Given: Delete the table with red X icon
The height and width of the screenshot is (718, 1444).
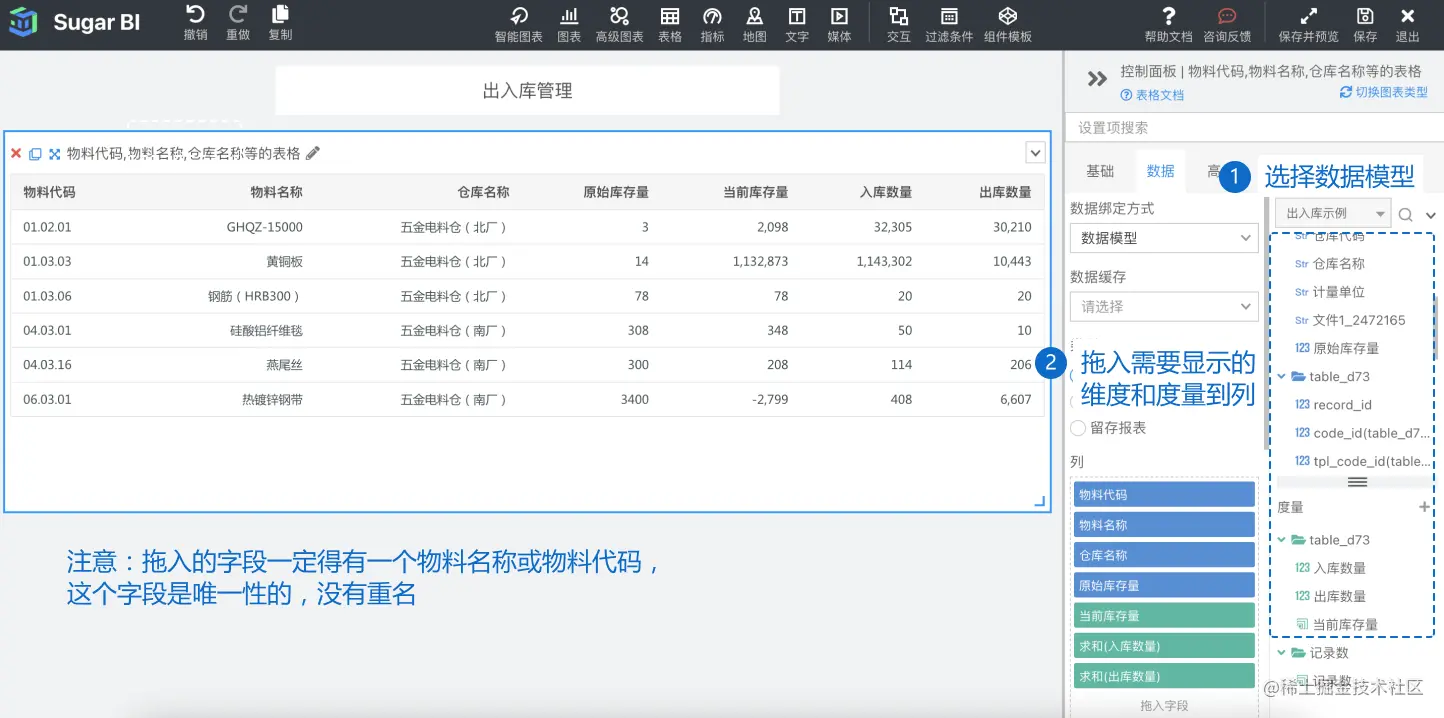Looking at the screenshot, I should [16, 154].
